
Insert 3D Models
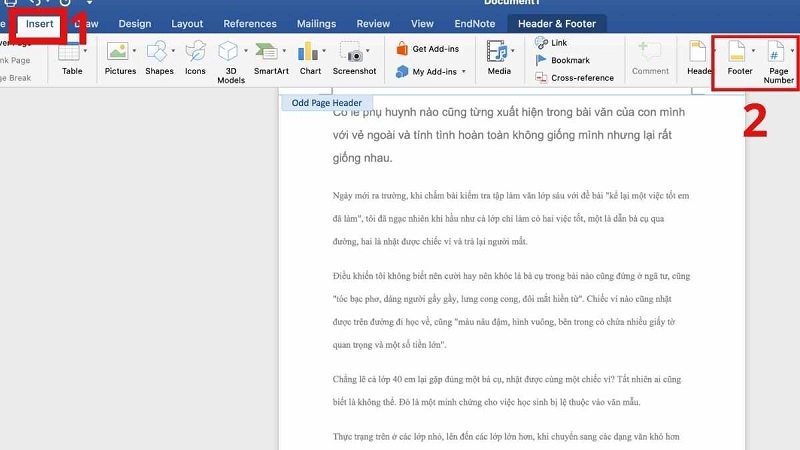[231, 58]
